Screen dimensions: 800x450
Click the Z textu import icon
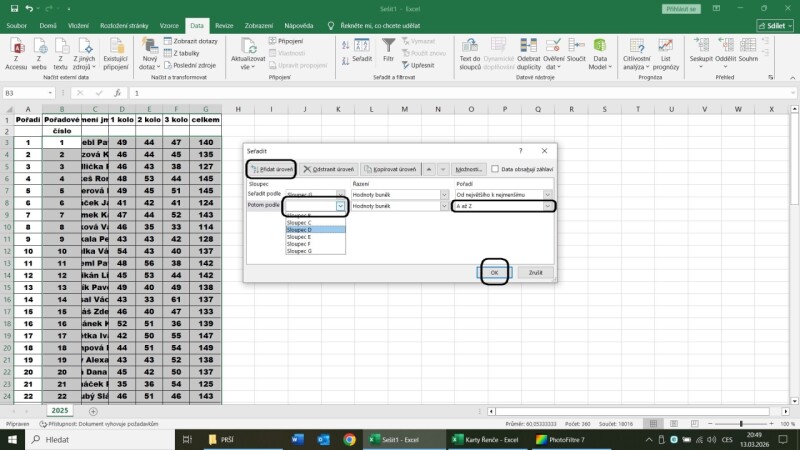coord(61,54)
